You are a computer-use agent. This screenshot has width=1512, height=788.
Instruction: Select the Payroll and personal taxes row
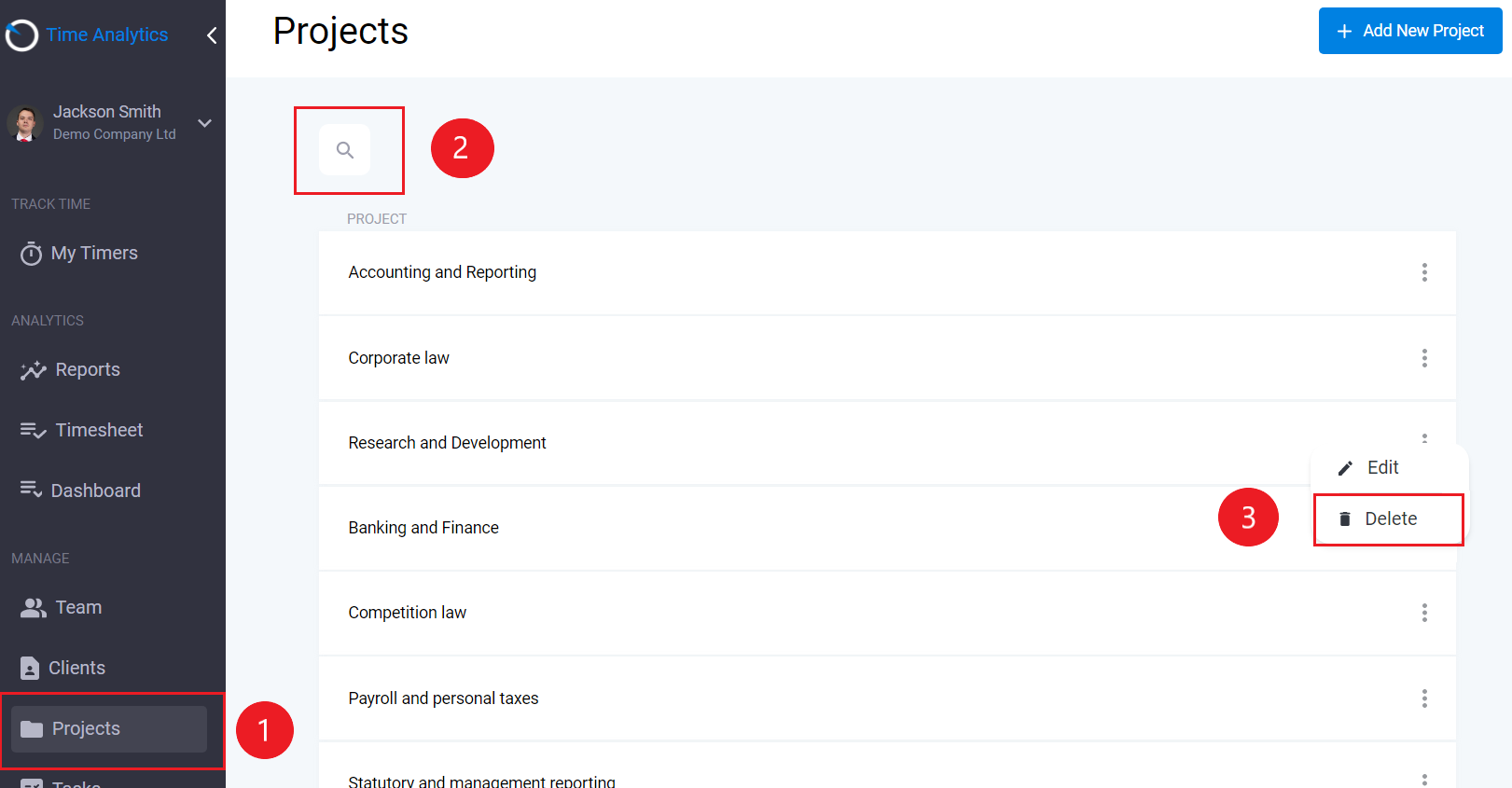(887, 698)
